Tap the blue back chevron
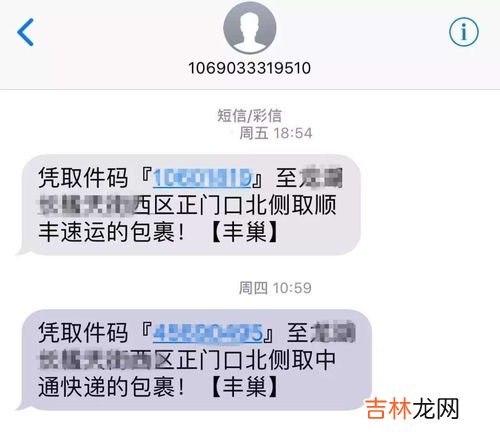This screenshot has width=500, height=444. pyautogui.click(x=25, y=32)
